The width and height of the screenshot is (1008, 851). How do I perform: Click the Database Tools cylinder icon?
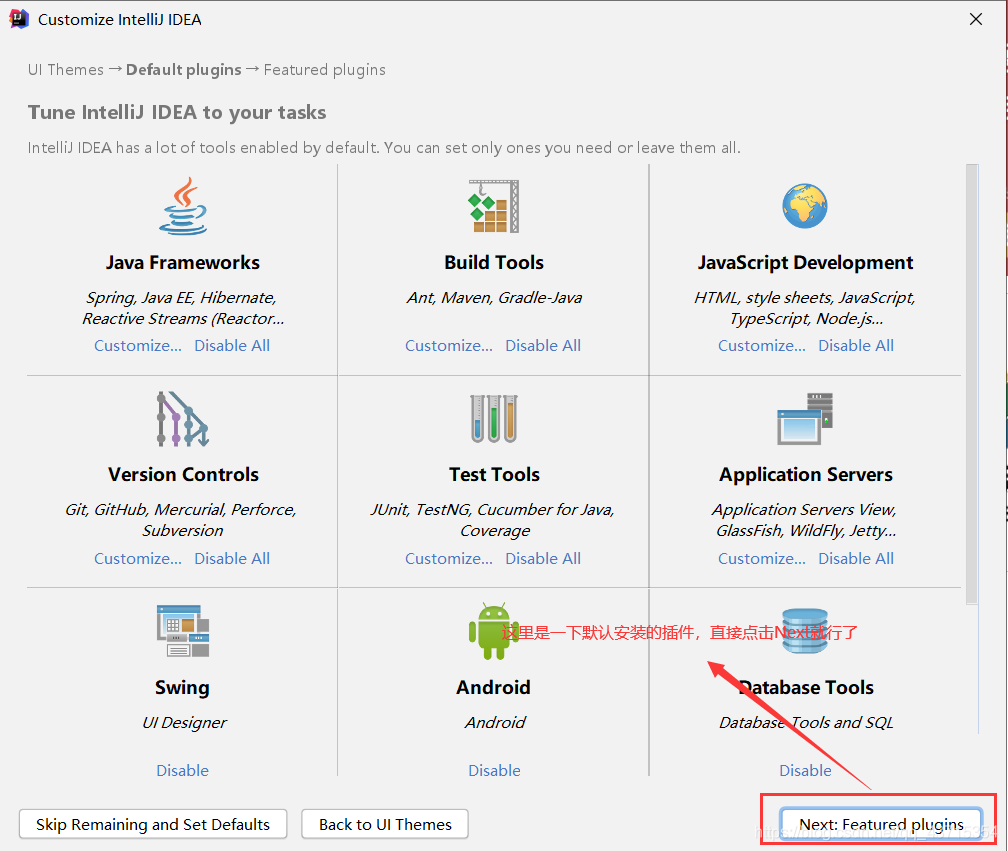coord(805,631)
